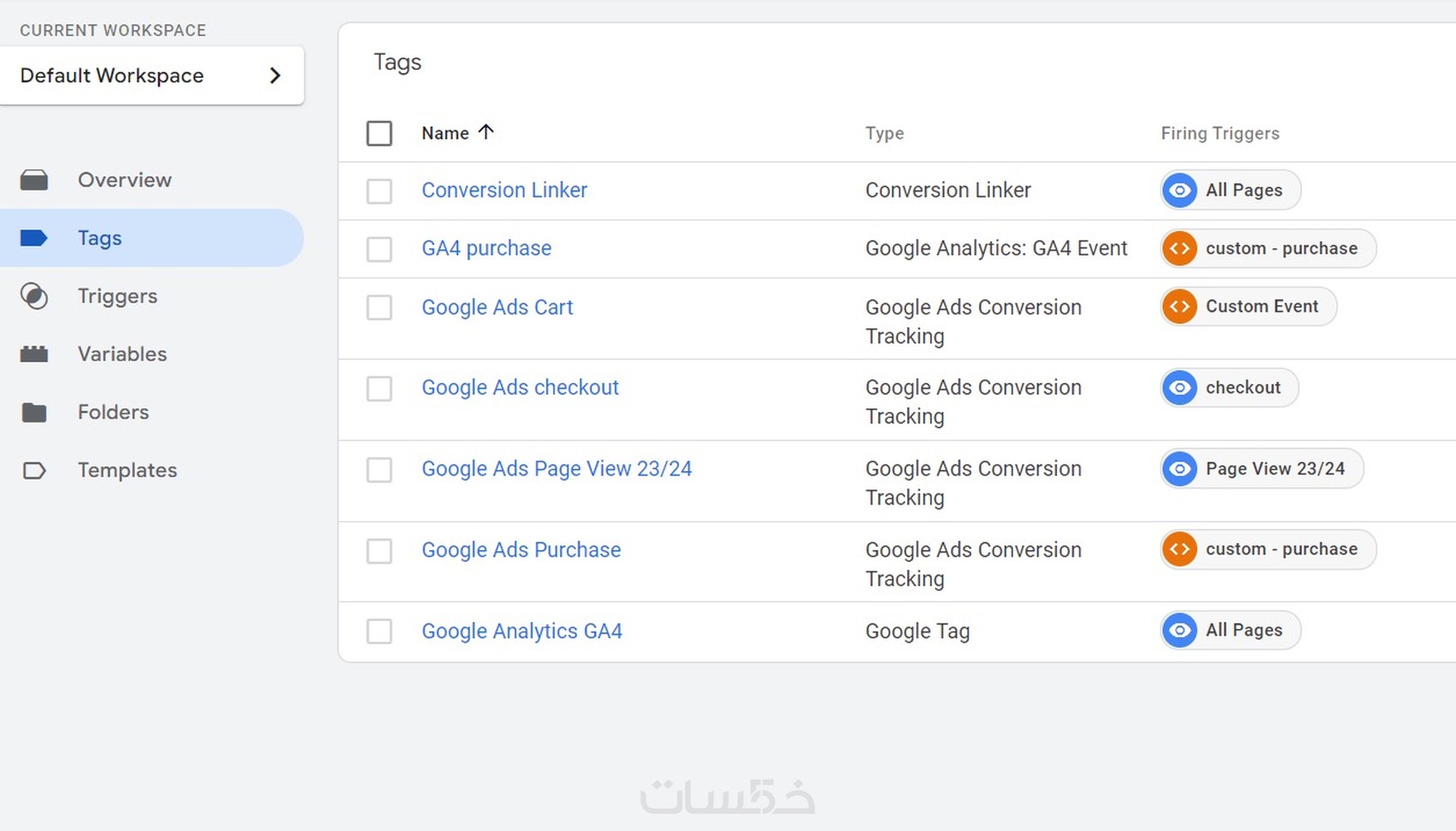This screenshot has height=831, width=1456.
Task: Click the custom - purchase chip for GA4 purchase
Action: point(1268,248)
